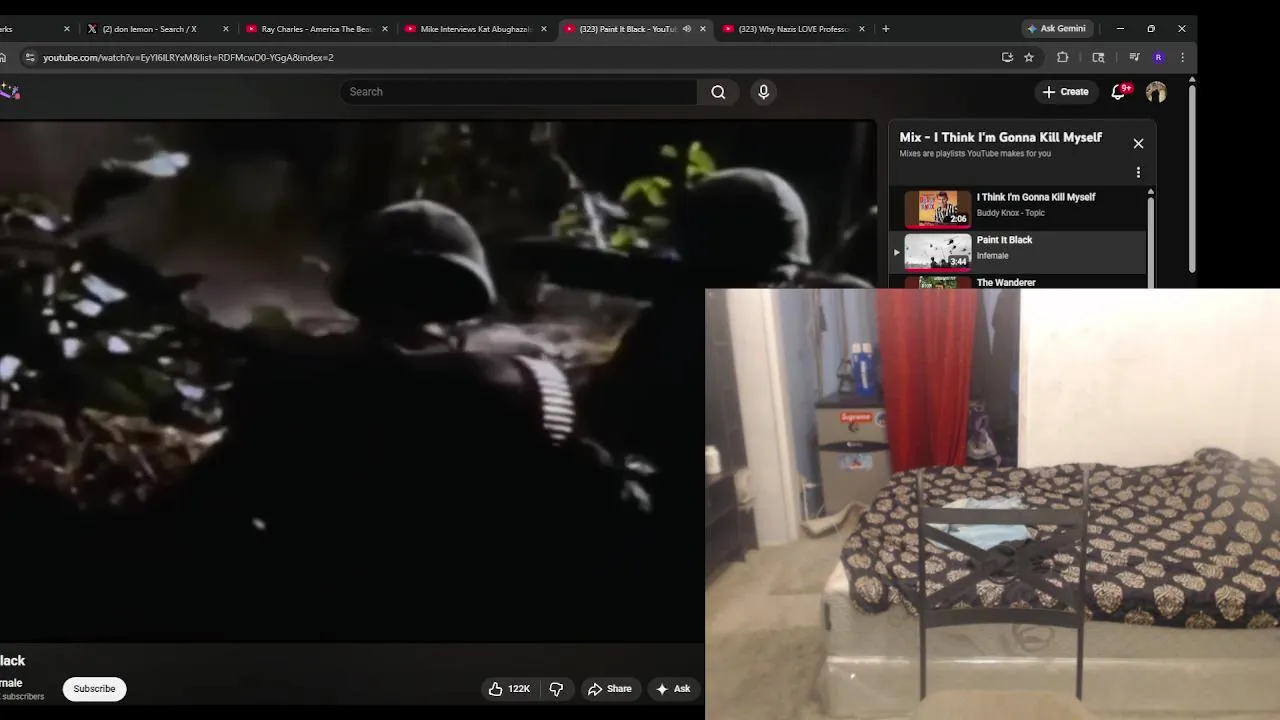Click the Ask button under the video
1280x720 pixels.
click(x=673, y=689)
